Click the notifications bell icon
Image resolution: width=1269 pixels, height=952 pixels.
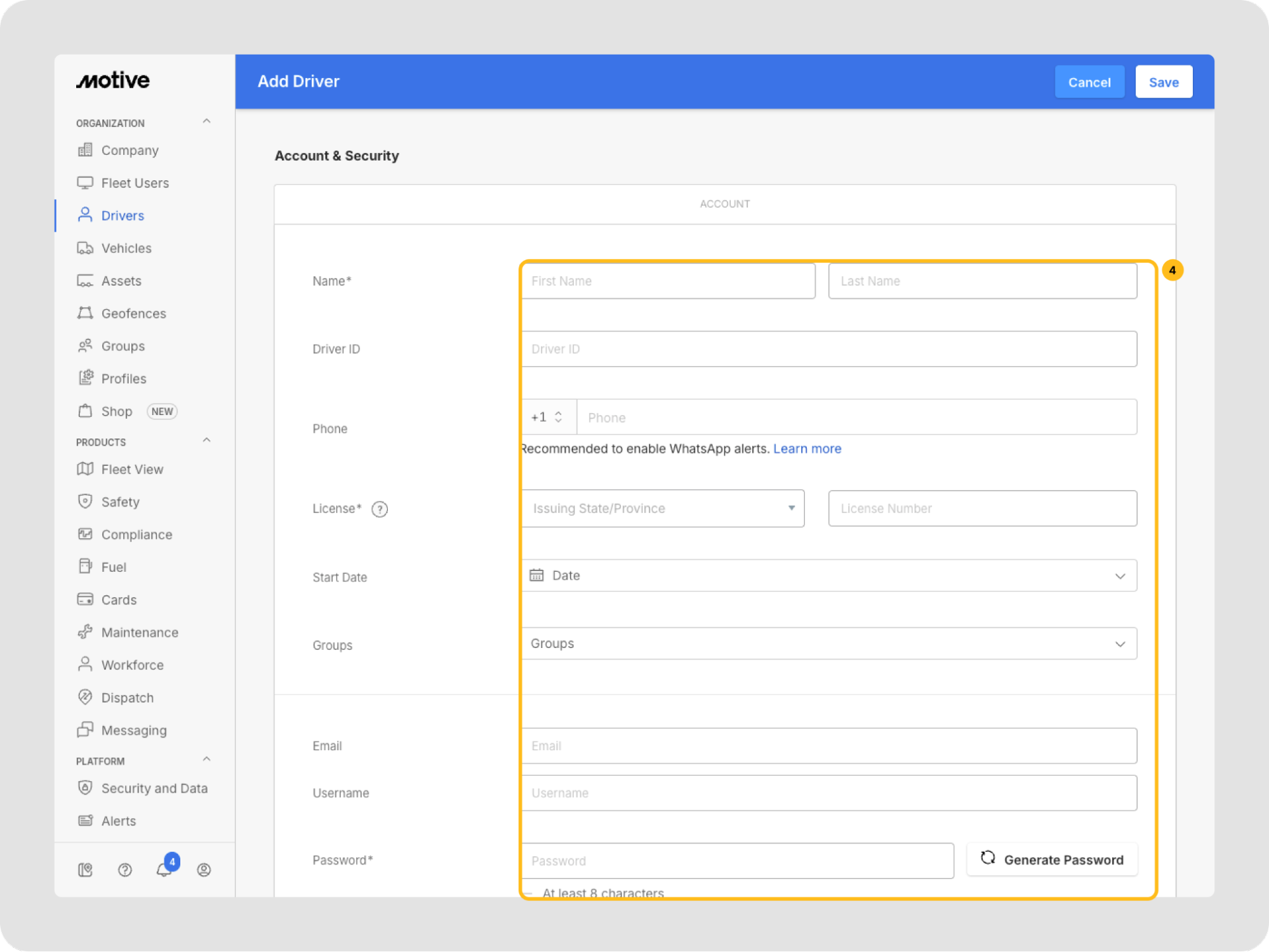[x=164, y=869]
